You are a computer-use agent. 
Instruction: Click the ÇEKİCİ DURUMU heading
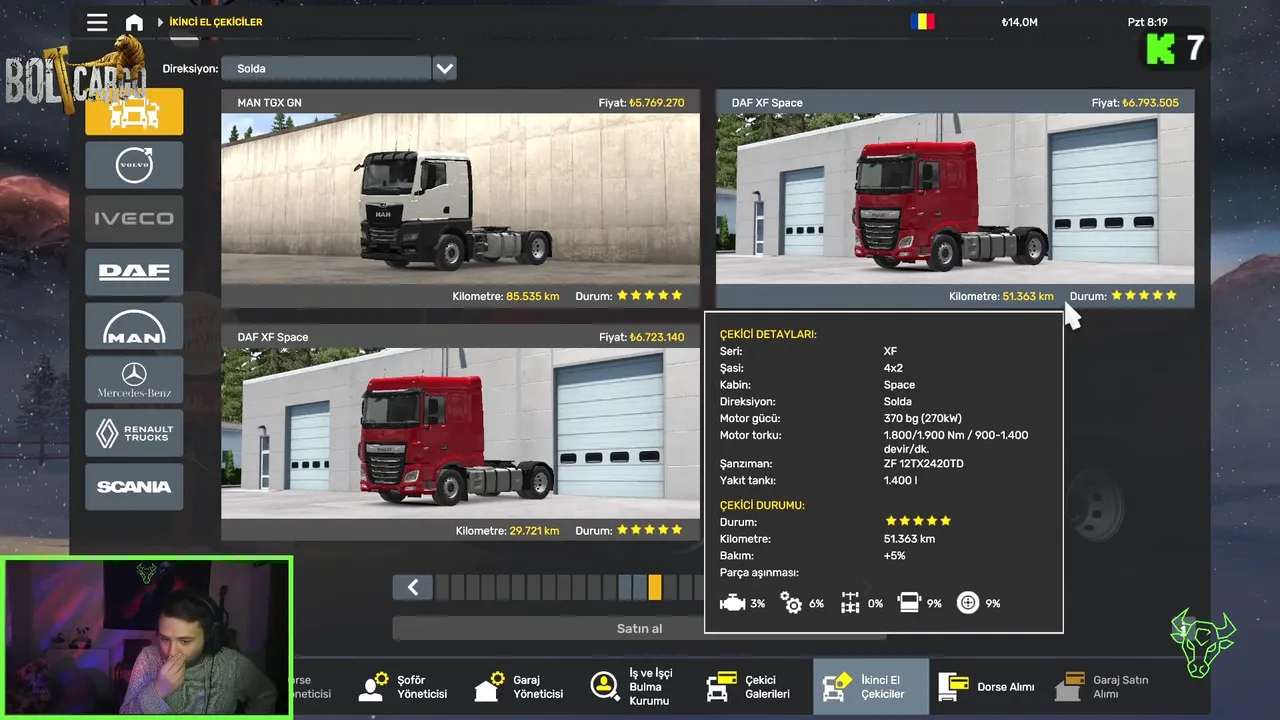pos(762,505)
